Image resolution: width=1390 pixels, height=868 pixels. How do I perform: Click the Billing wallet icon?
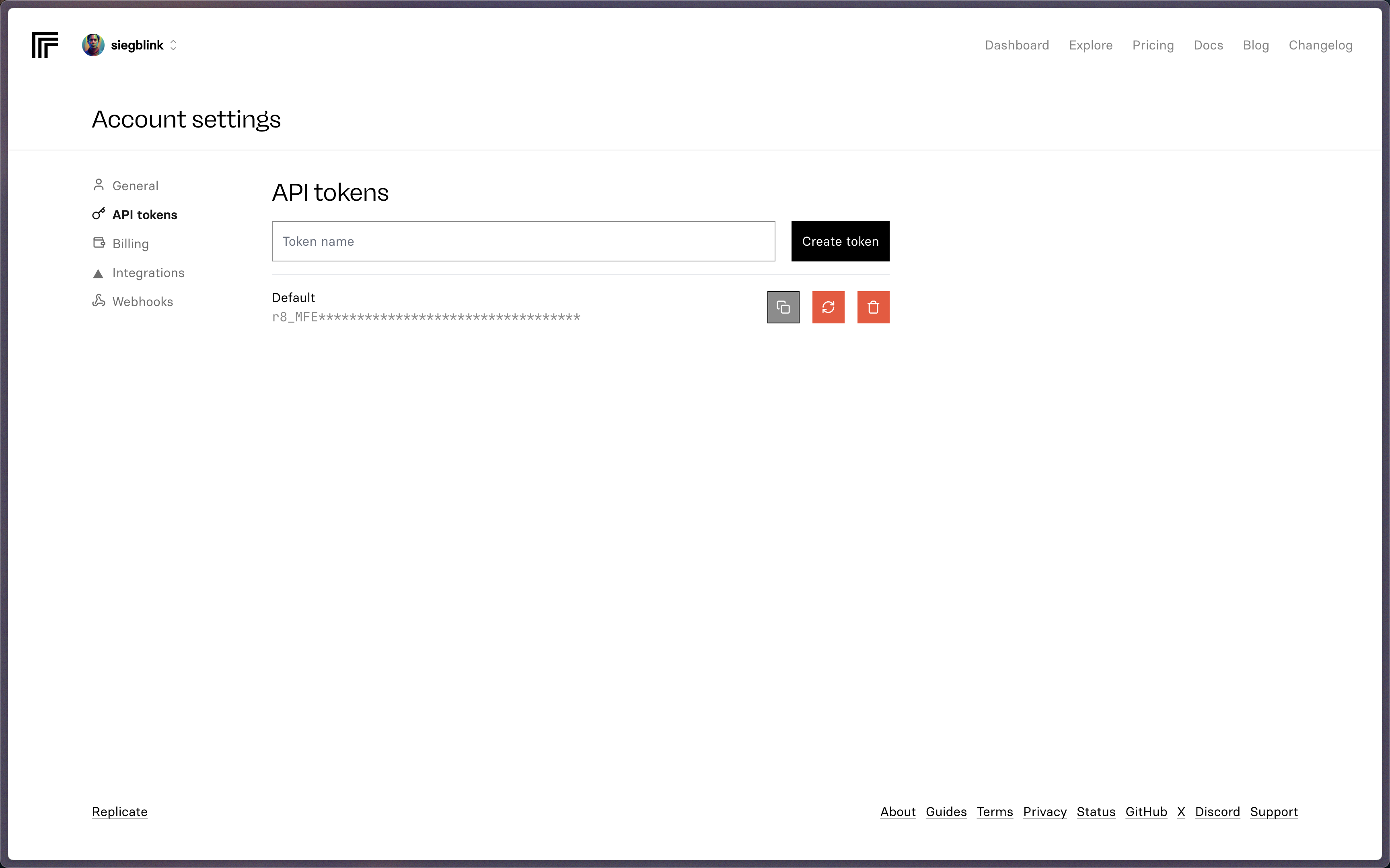99,243
